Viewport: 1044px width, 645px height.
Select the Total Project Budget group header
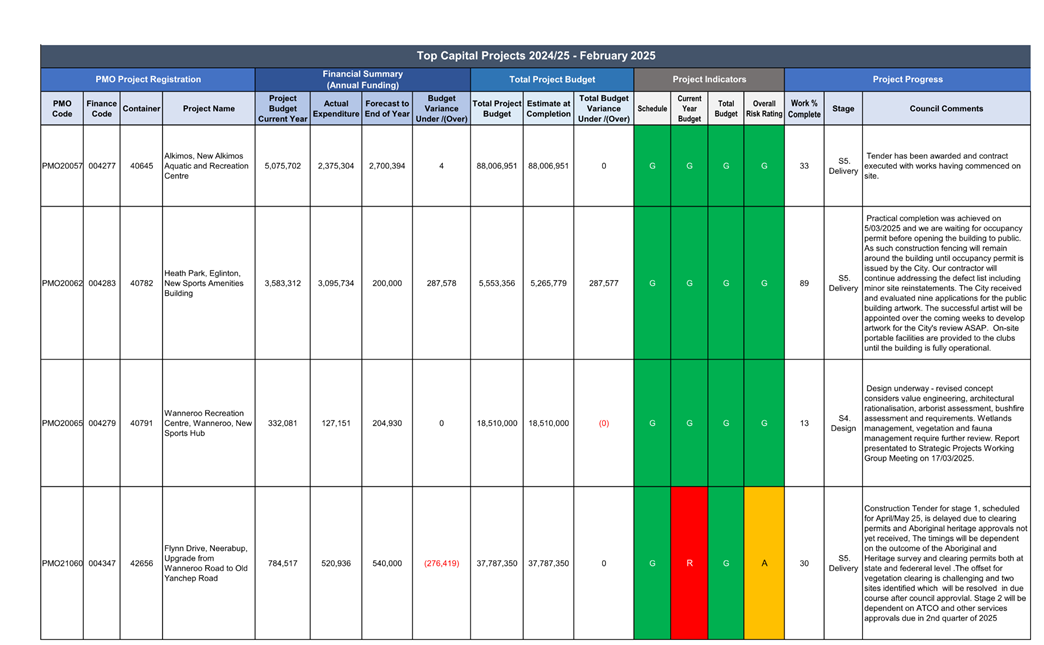551,79
